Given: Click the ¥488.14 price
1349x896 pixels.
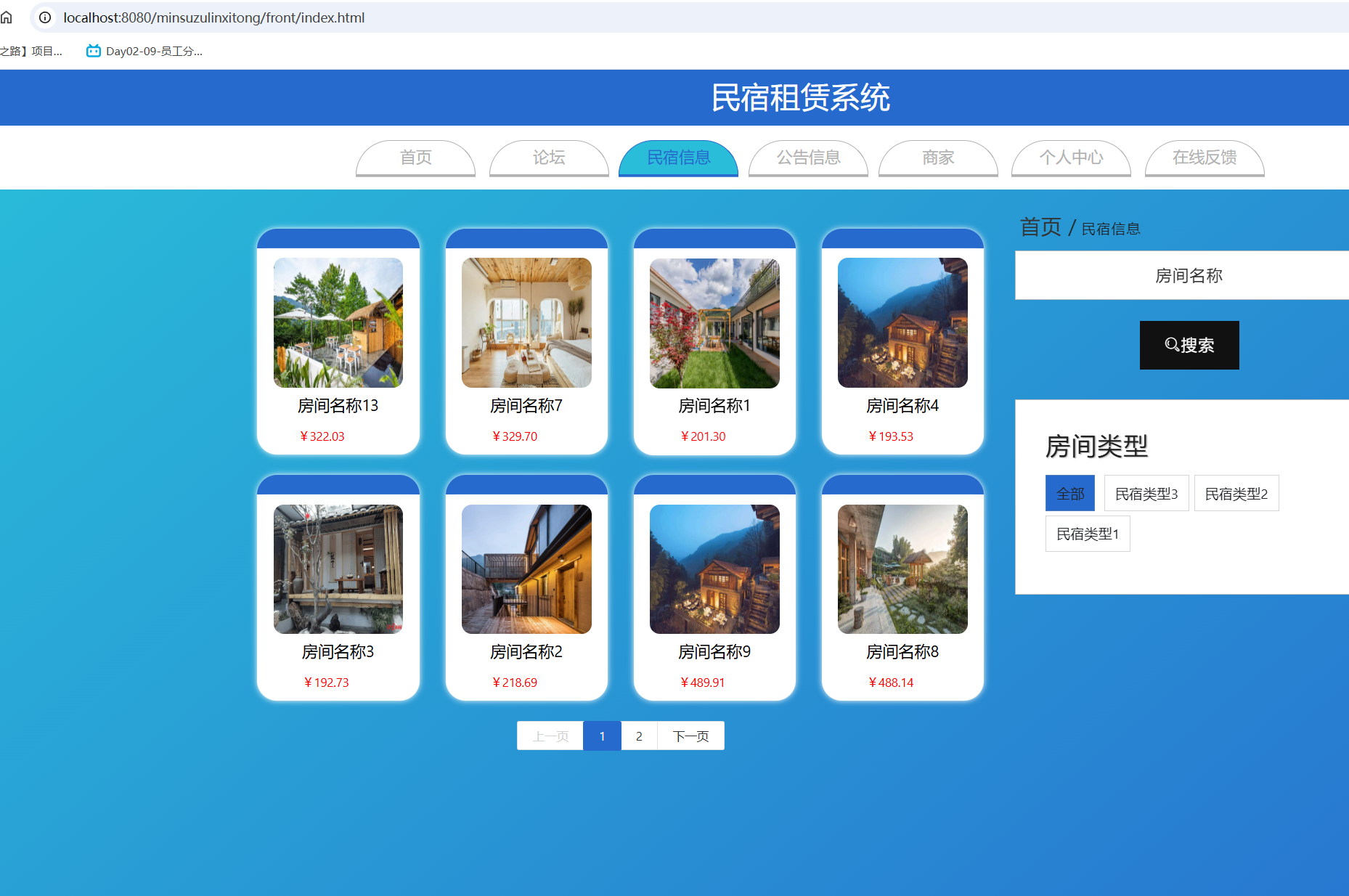Looking at the screenshot, I should (x=891, y=683).
